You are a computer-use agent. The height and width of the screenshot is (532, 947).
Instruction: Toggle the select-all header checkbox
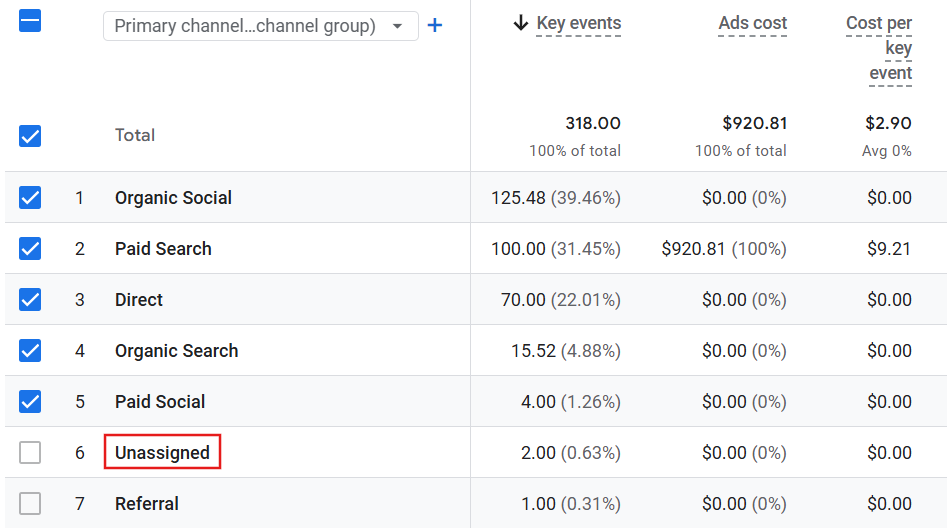tap(30, 21)
